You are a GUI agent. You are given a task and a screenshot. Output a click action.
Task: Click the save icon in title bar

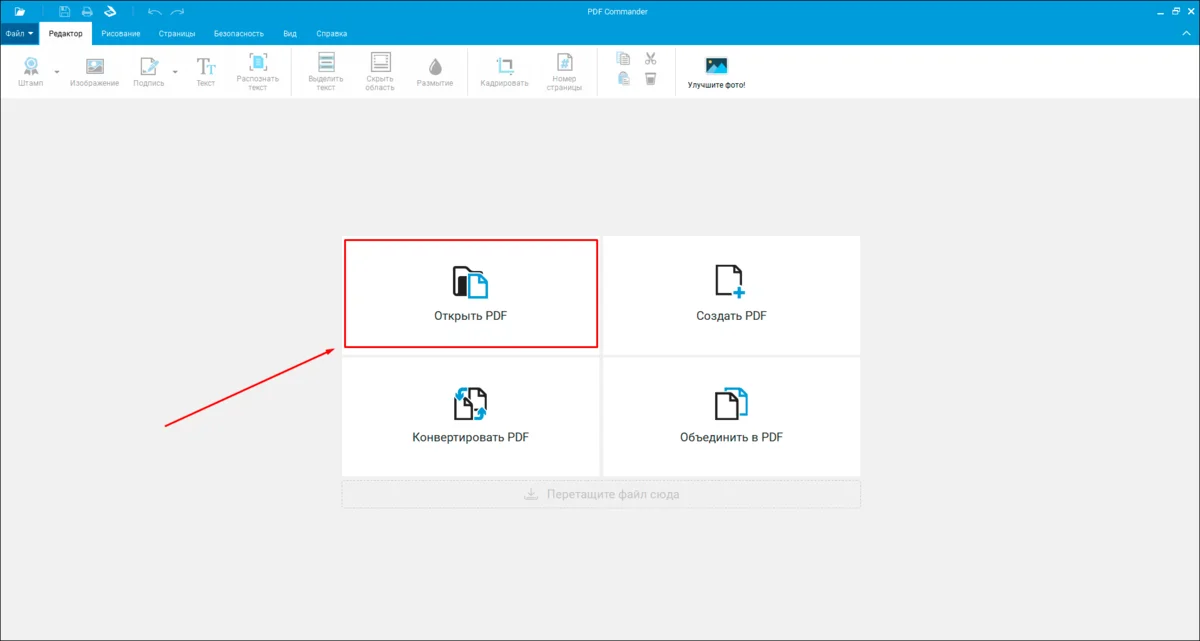point(65,11)
